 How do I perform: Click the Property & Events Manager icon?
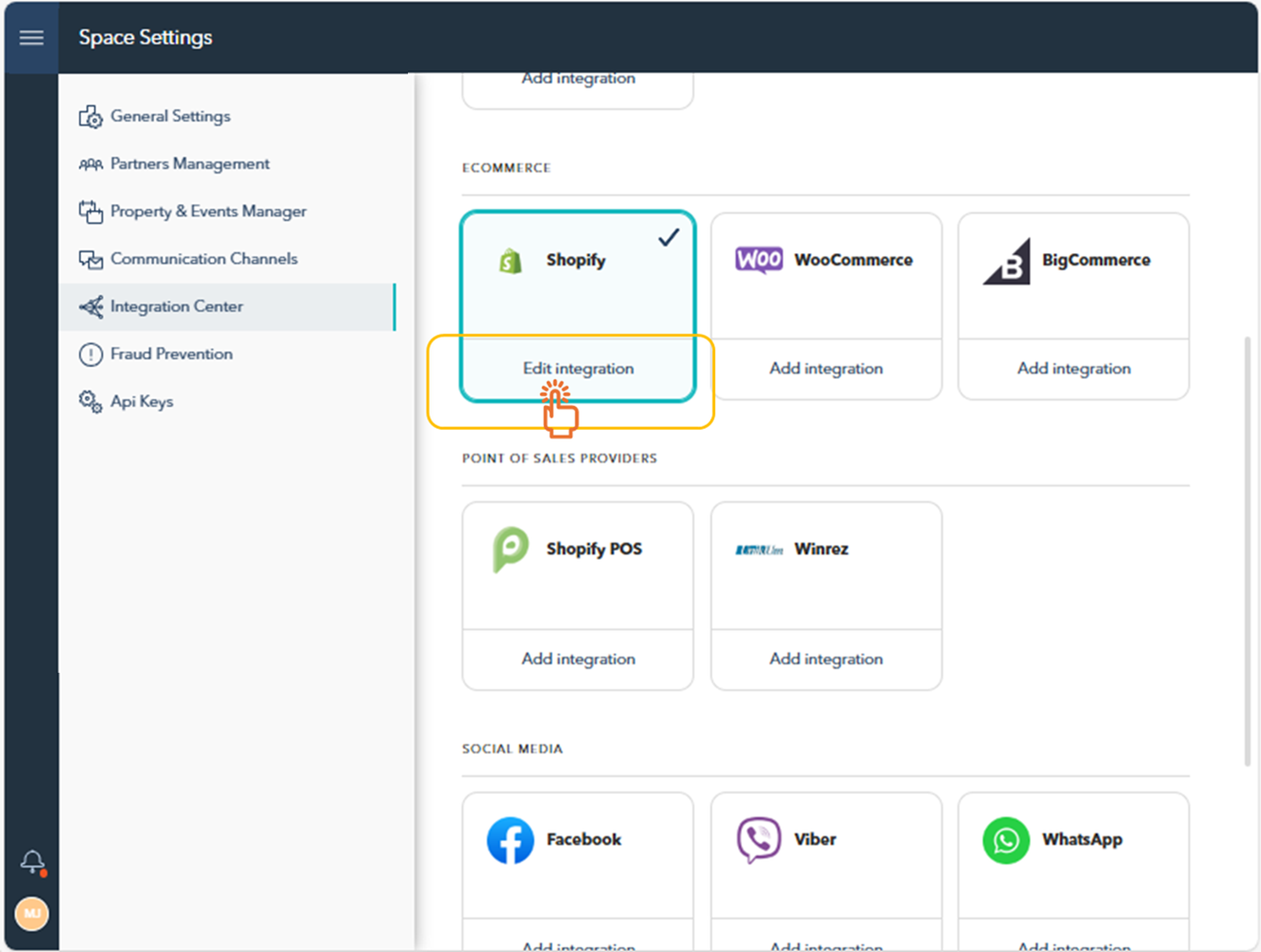pos(91,212)
